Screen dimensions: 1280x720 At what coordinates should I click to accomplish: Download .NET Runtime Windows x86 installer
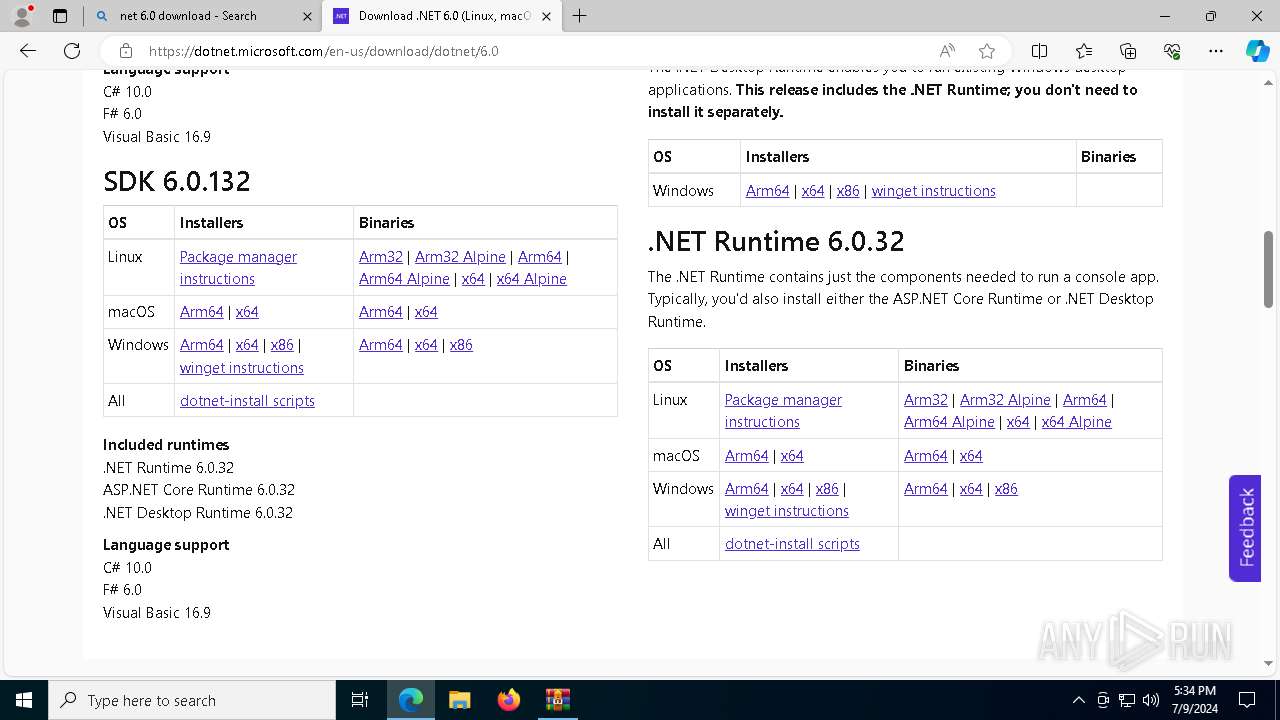827,489
